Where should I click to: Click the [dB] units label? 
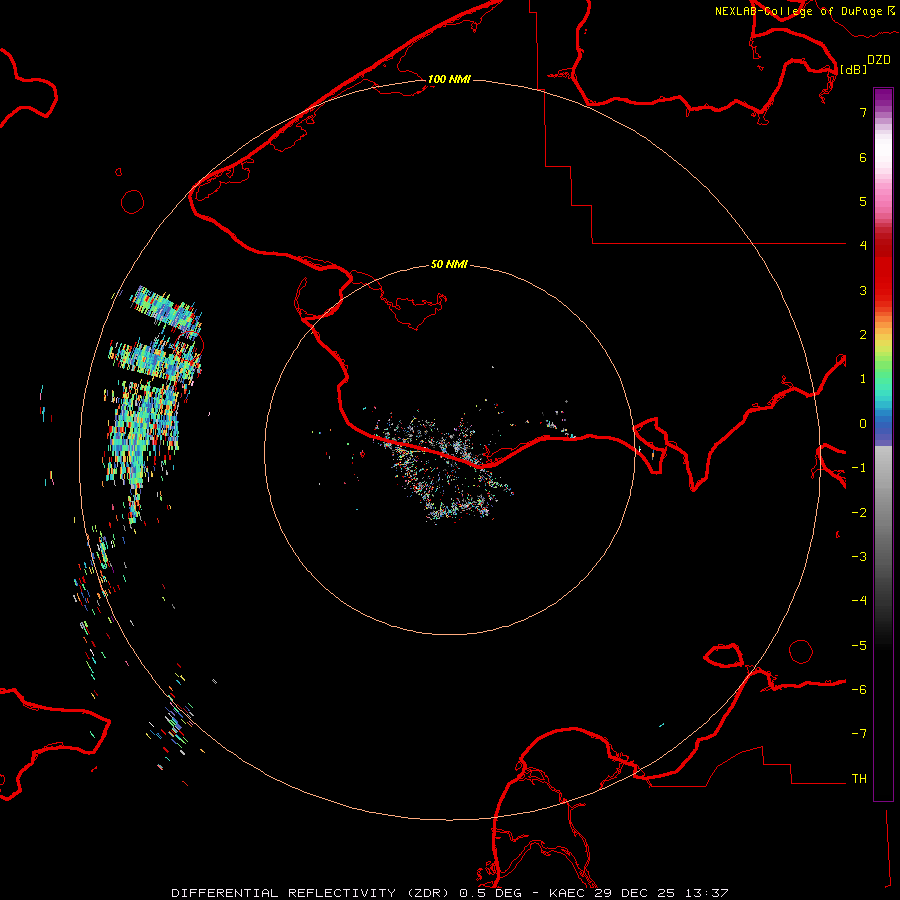click(x=853, y=69)
